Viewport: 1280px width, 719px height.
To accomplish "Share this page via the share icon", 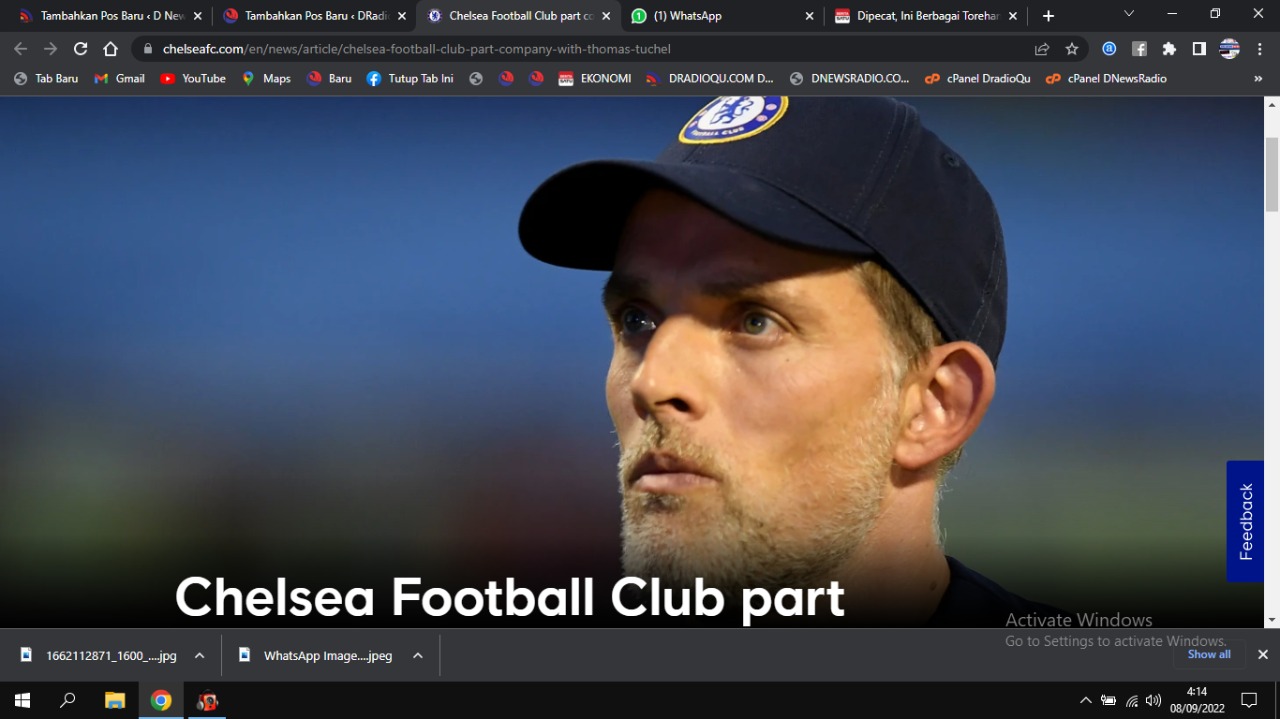I will (1042, 49).
